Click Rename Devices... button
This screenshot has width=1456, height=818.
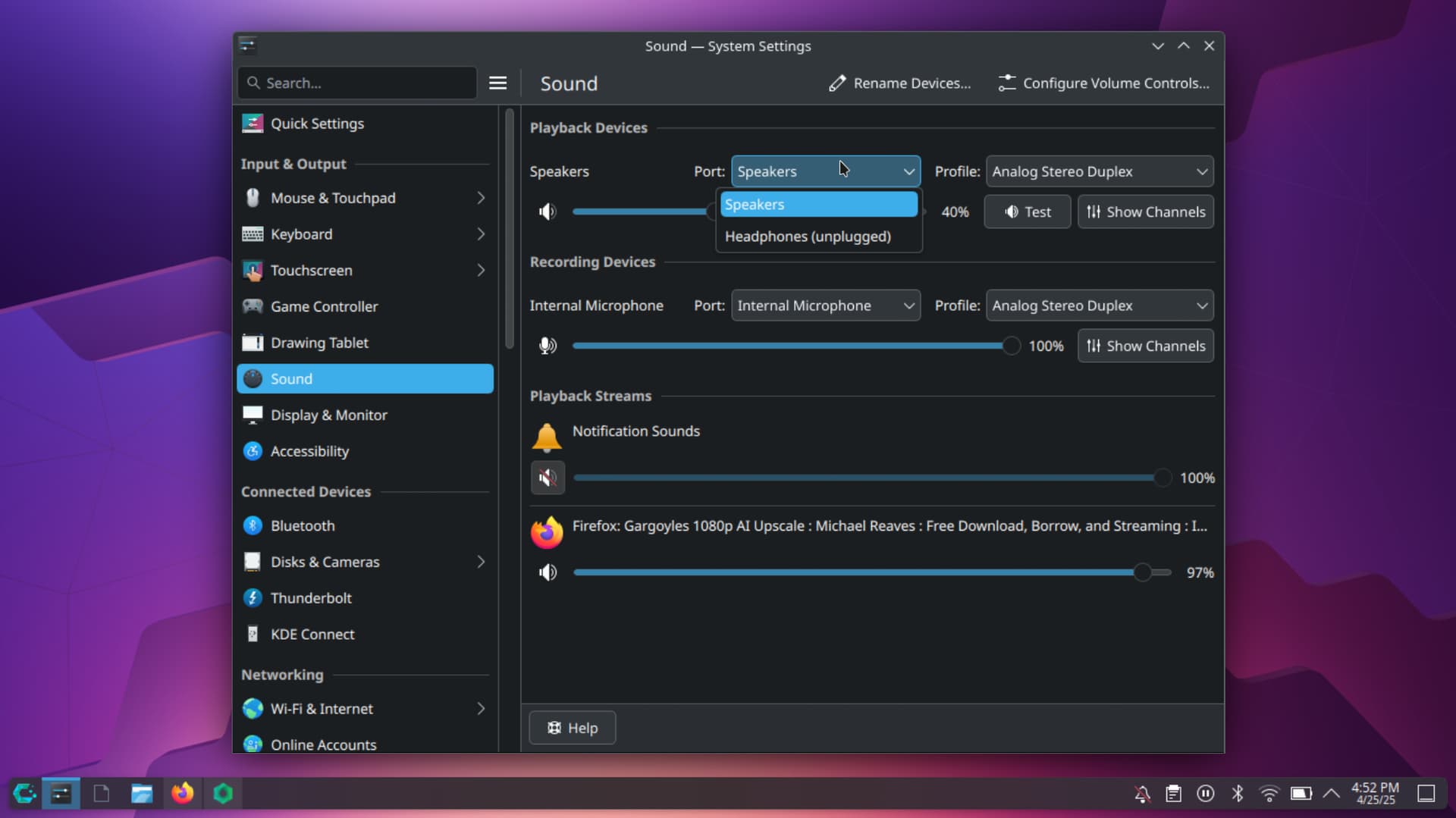[899, 83]
